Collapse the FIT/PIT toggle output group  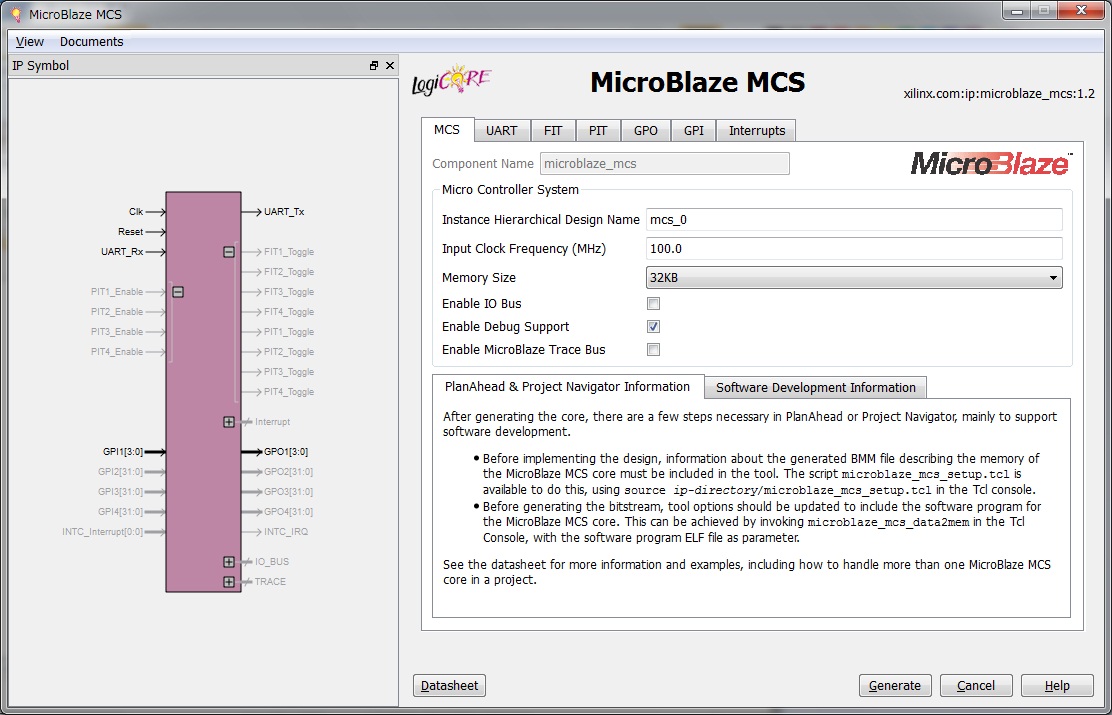tap(229, 252)
